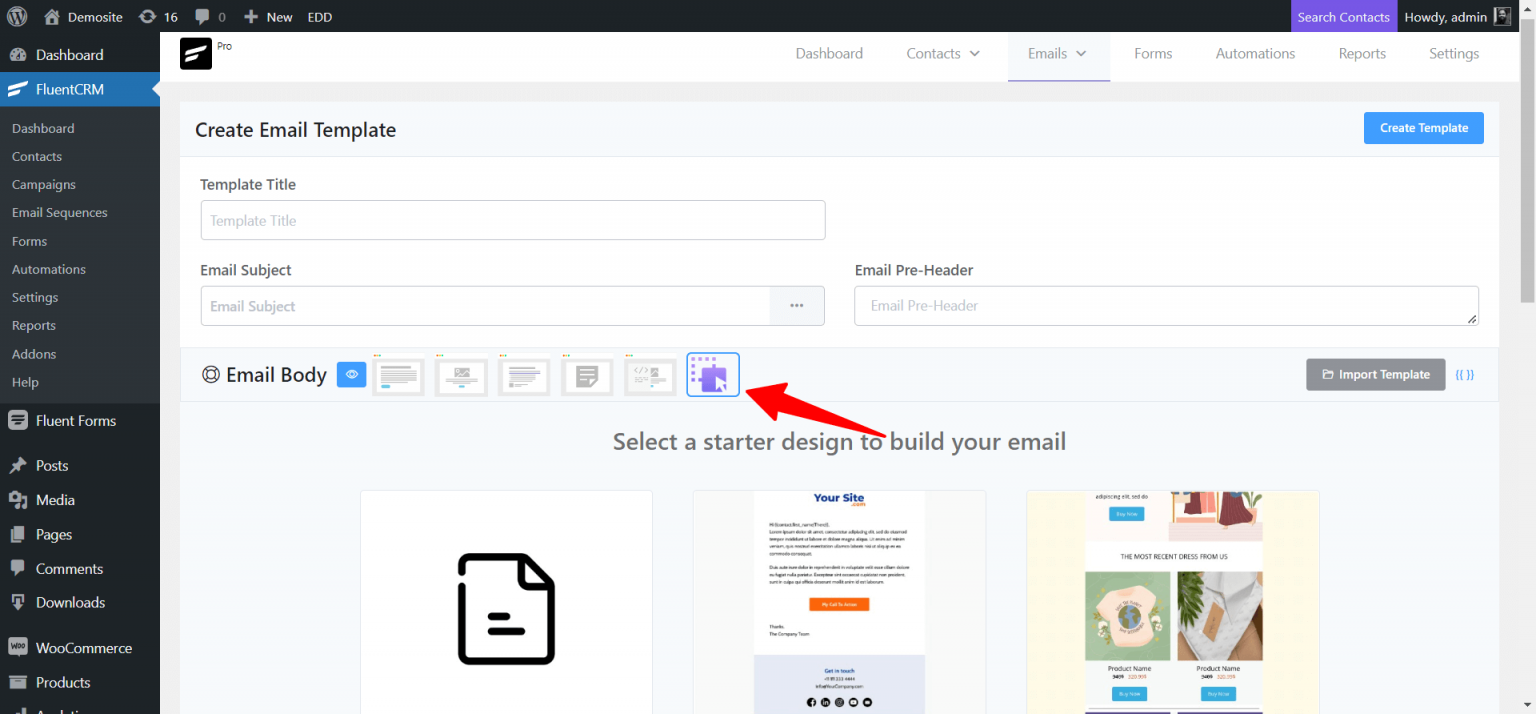
Task: Import a template using Import Template
Action: click(1375, 374)
